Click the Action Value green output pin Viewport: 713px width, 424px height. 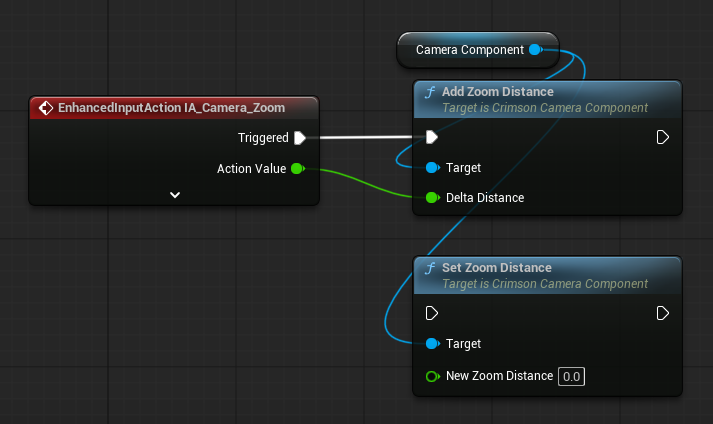pos(297,169)
